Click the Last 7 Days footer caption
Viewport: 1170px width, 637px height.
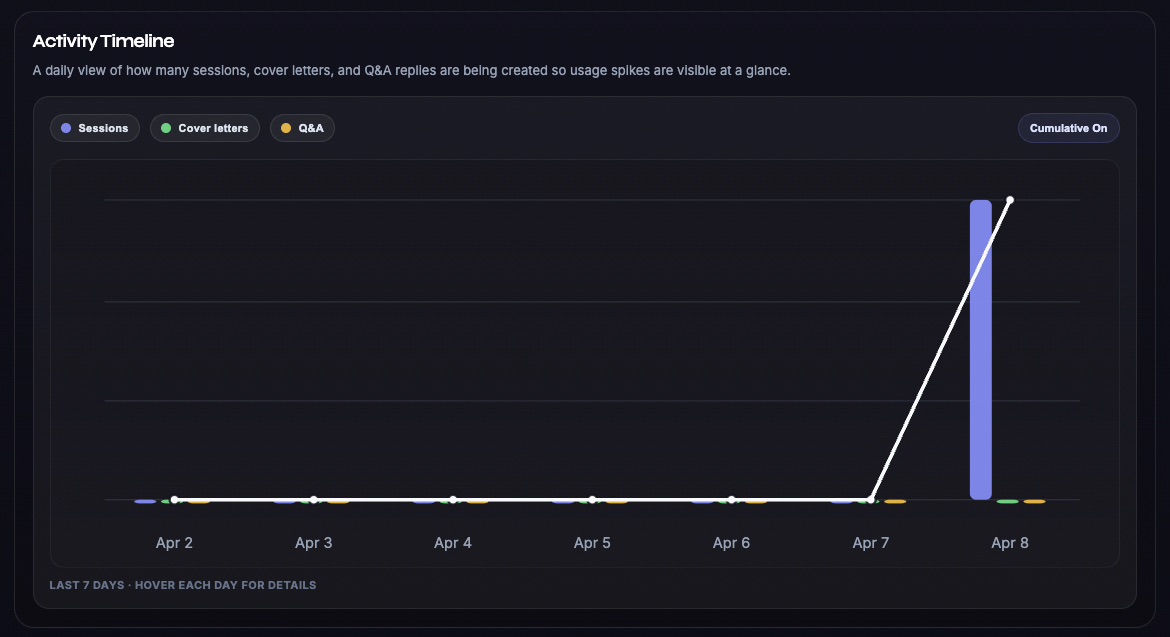click(183, 585)
